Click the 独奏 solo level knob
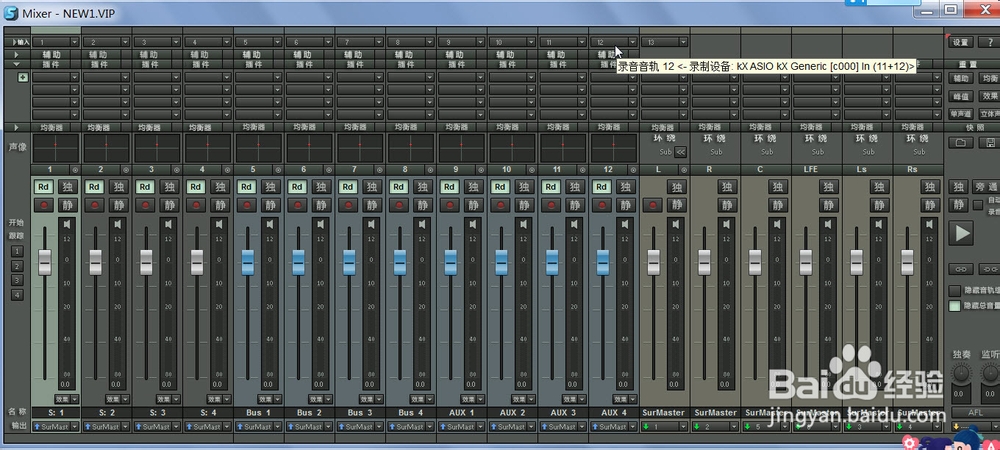1000x450 pixels. [x=961, y=373]
